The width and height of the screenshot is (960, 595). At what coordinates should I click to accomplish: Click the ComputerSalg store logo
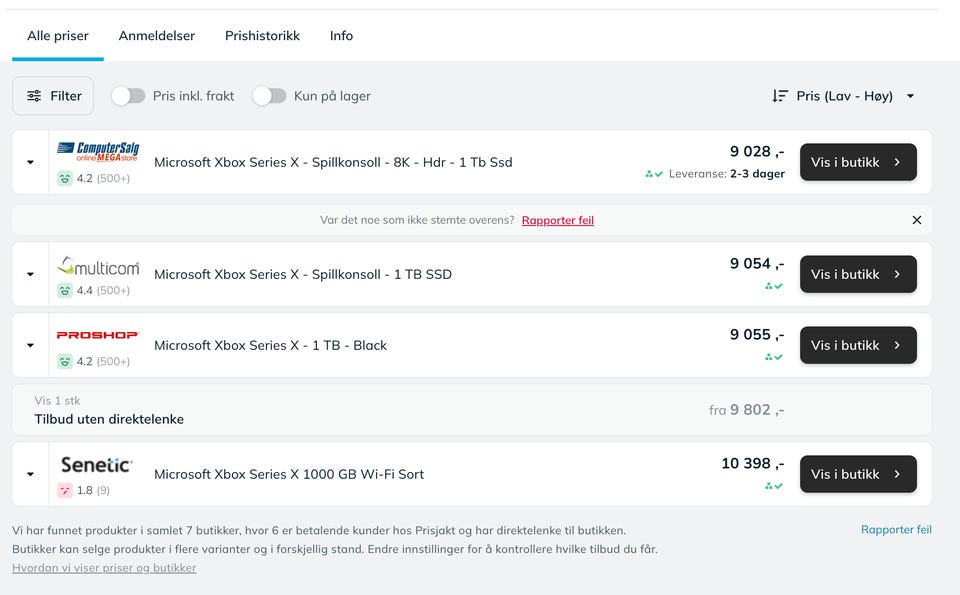pos(98,151)
